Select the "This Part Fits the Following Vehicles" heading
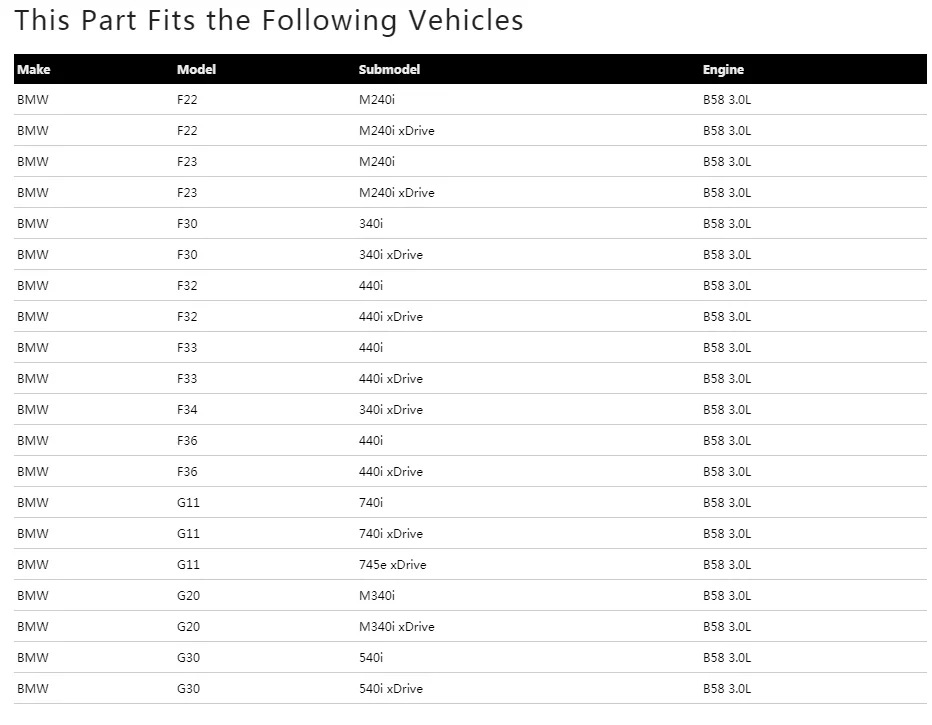The image size is (932, 725). tap(269, 20)
